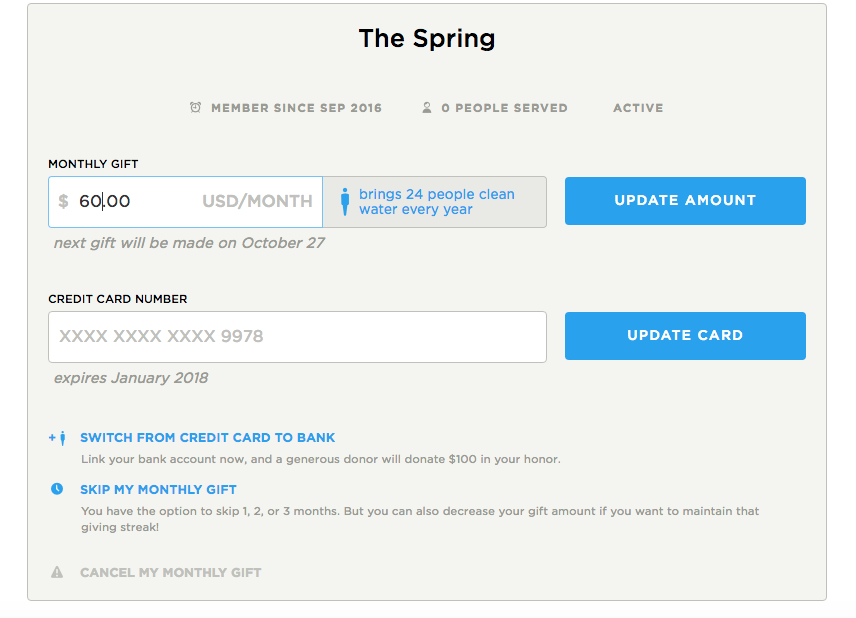Click the blue clock icon for skipping gift
Image resolution: width=856 pixels, height=618 pixels.
point(57,489)
